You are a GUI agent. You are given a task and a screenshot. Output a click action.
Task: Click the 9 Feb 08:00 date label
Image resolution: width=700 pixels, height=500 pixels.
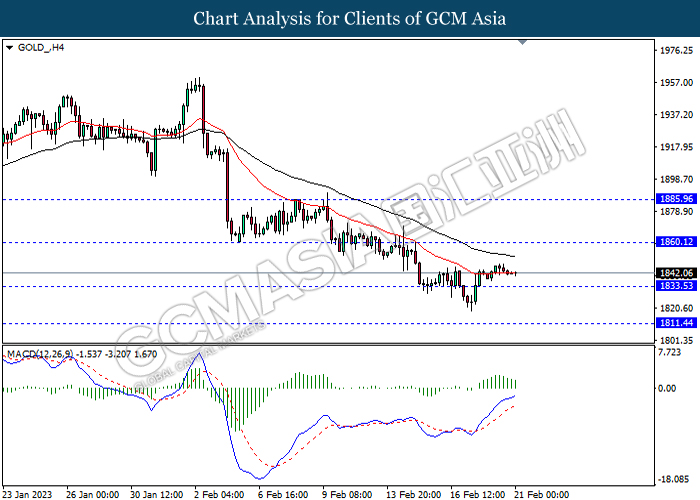point(347,494)
